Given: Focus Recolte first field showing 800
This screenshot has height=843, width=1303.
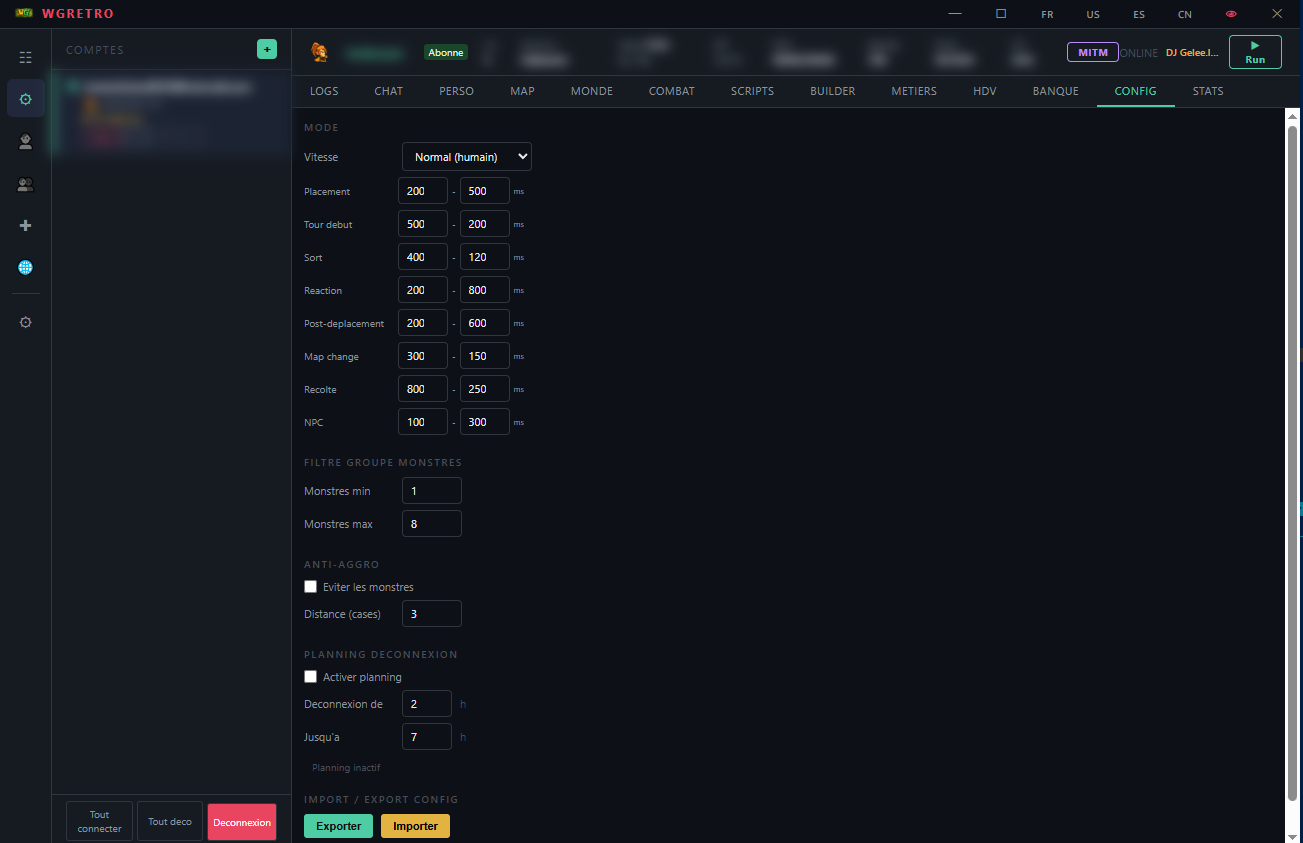Looking at the screenshot, I should click(423, 389).
